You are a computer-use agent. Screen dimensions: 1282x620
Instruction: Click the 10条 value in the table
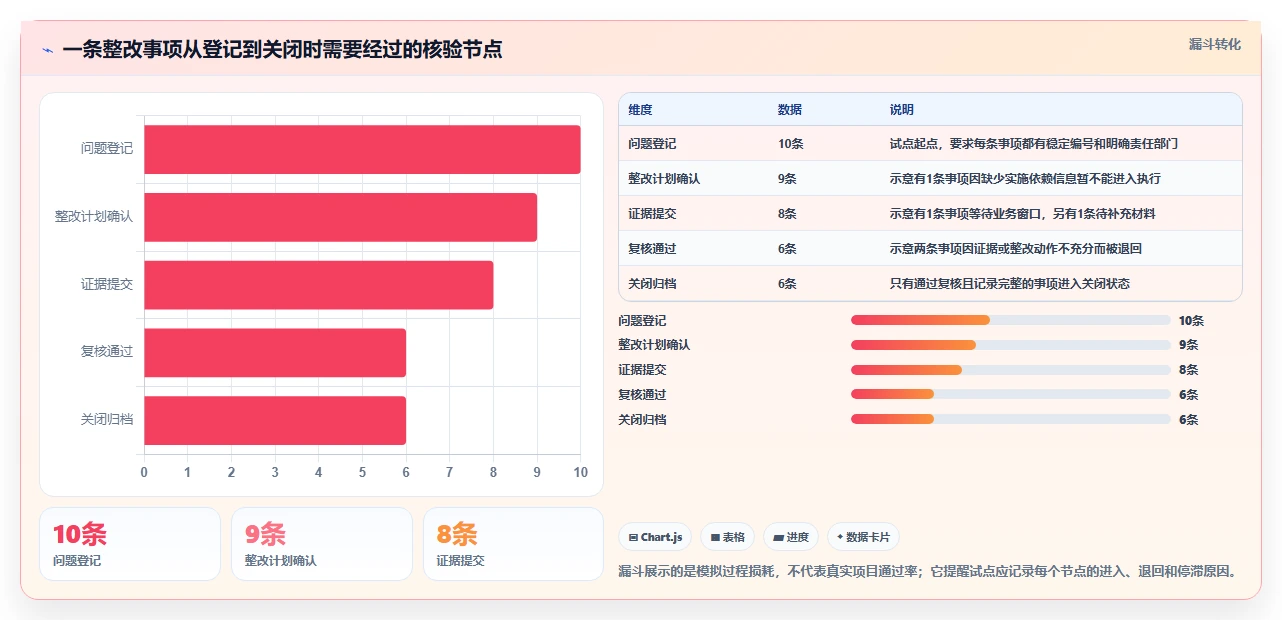click(x=791, y=144)
